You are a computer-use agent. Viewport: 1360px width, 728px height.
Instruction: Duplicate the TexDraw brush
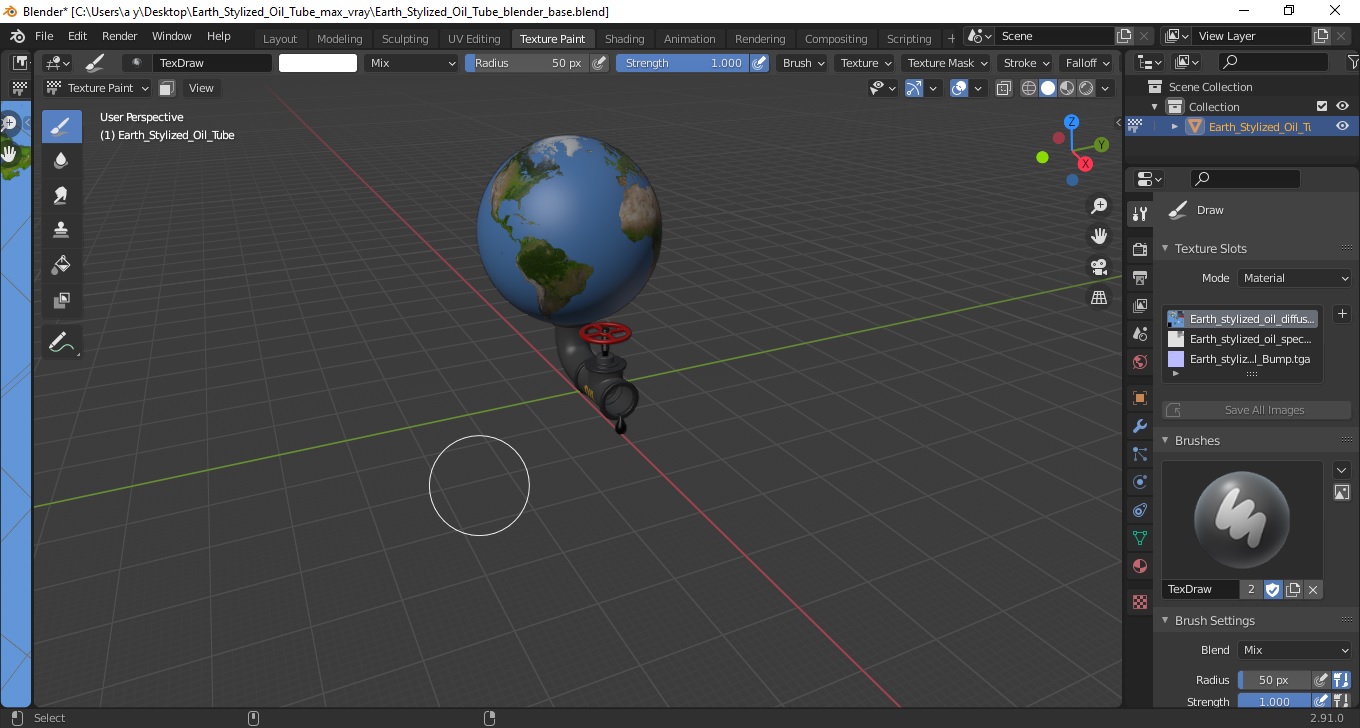tap(1293, 589)
